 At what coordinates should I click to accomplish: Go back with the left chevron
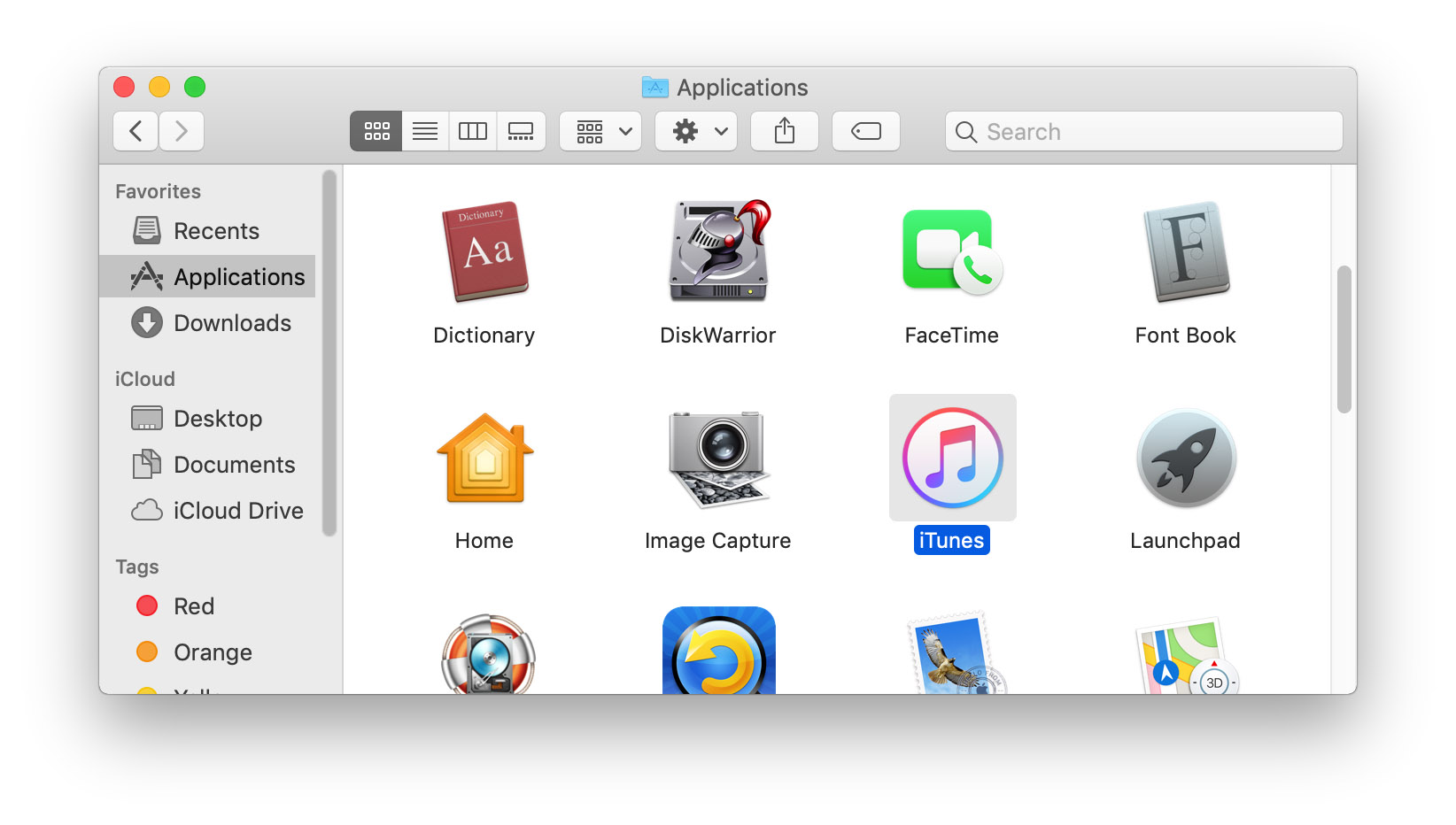(x=136, y=131)
